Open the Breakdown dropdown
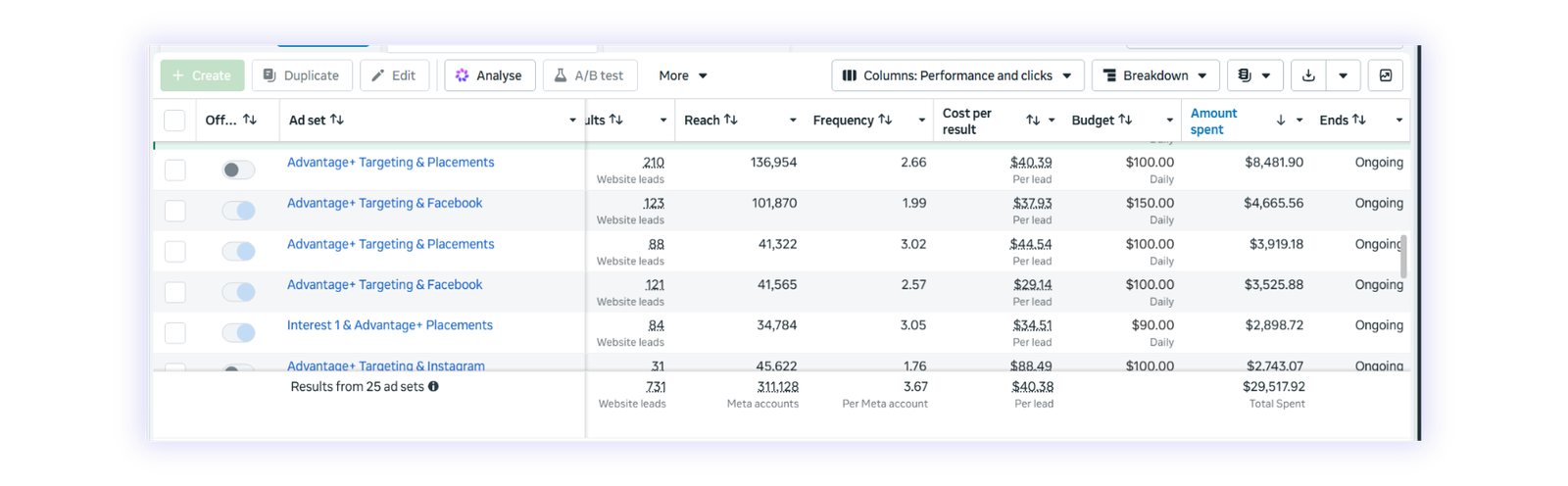 [1155, 75]
